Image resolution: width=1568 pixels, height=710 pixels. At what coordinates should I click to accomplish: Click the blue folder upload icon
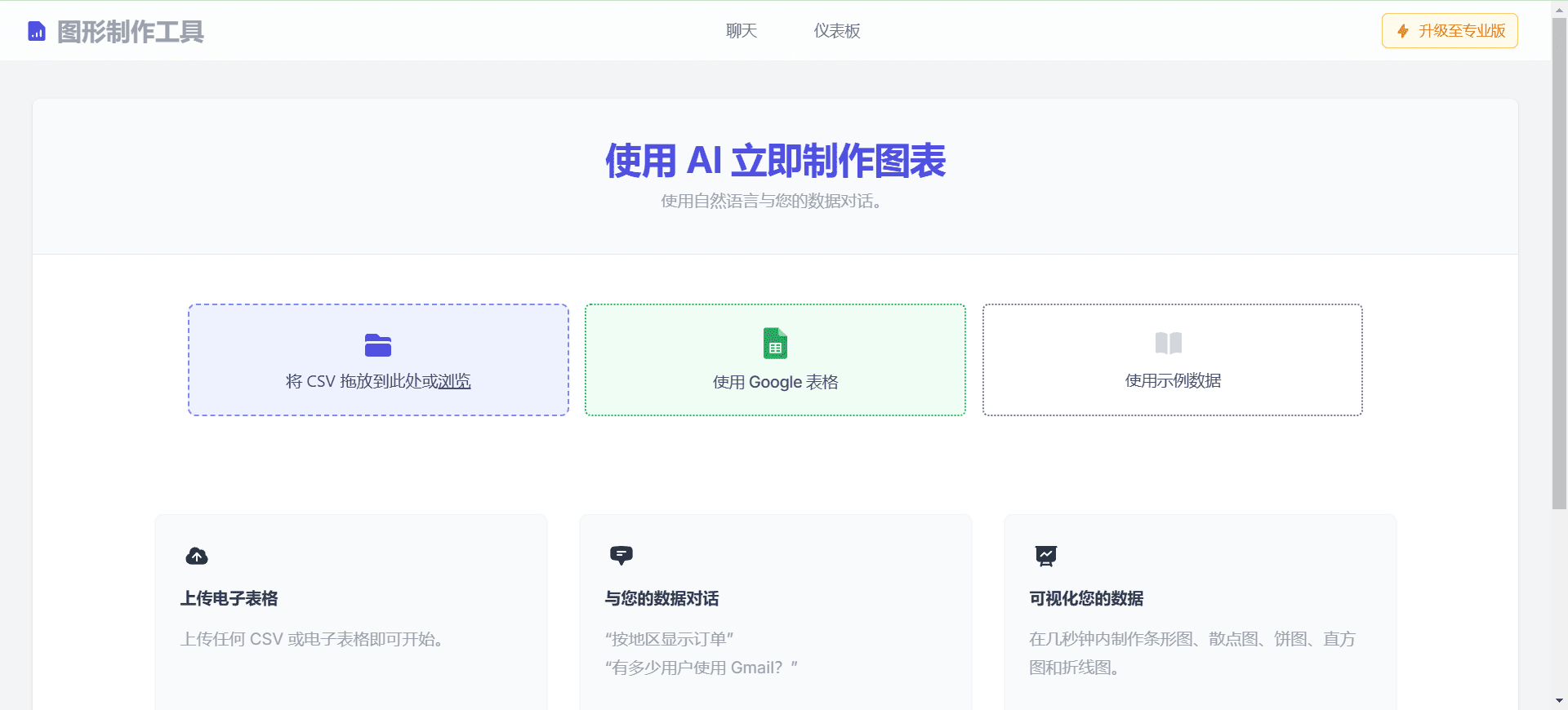point(378,345)
